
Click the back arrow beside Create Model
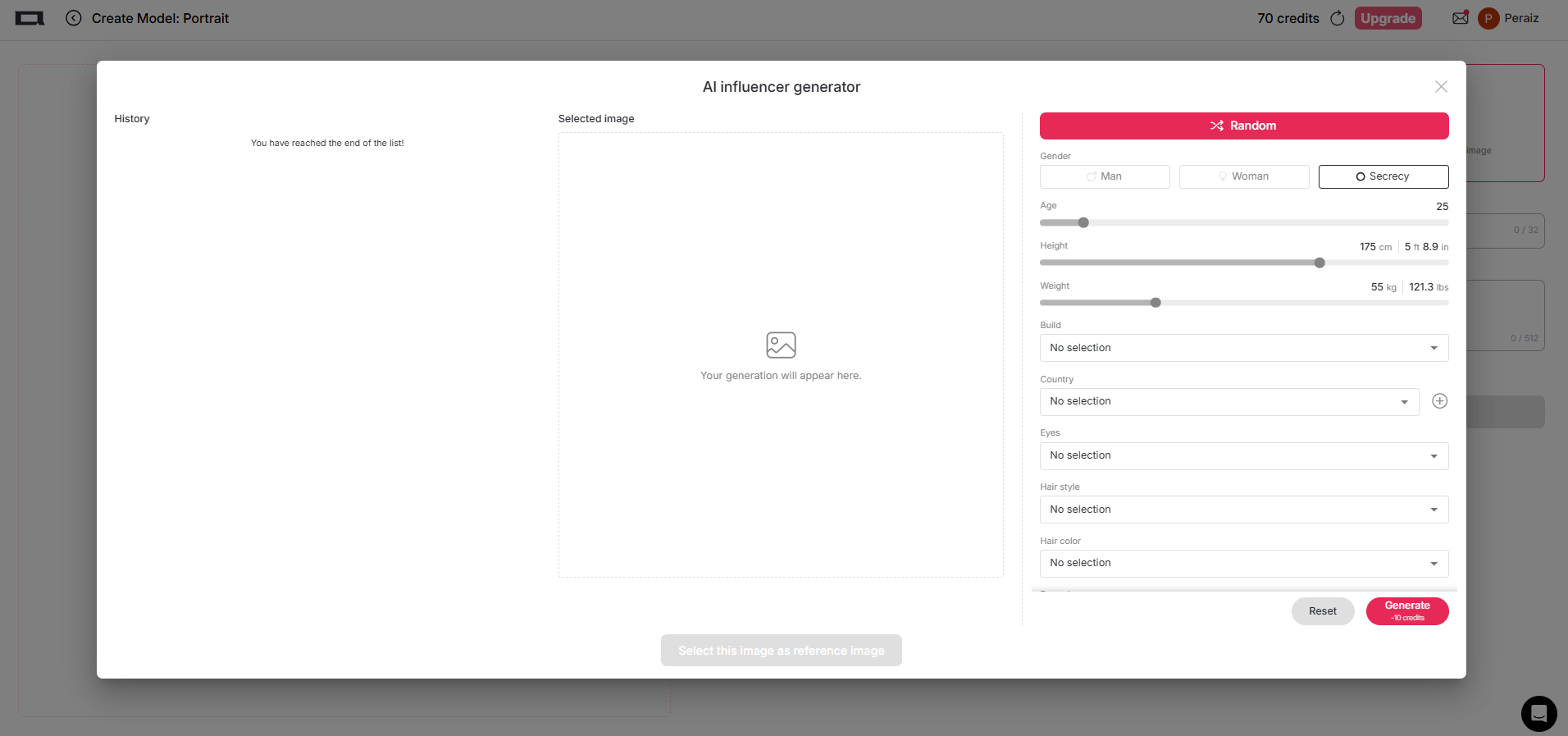(74, 18)
